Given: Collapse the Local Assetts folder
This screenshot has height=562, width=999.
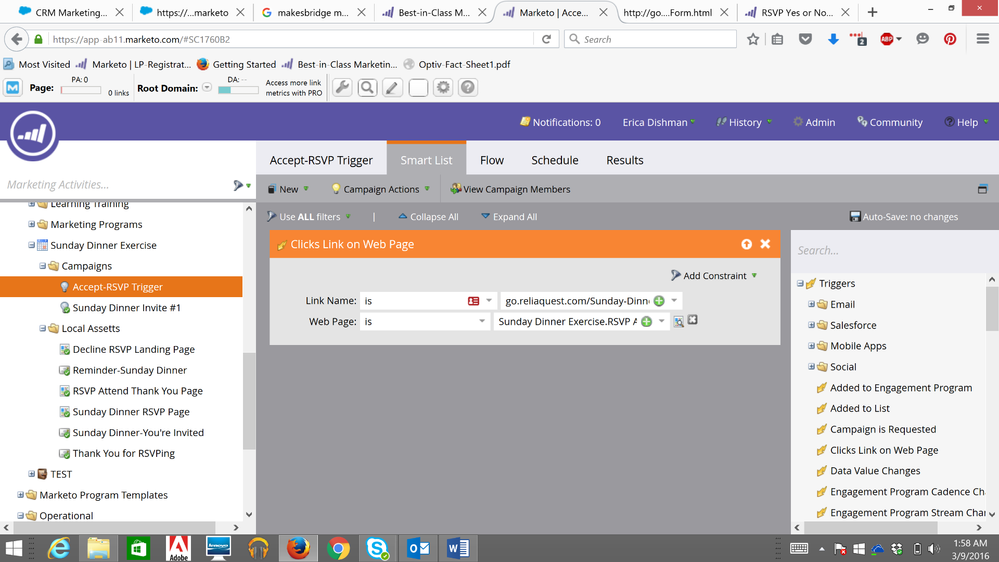Looking at the screenshot, I should (42, 328).
